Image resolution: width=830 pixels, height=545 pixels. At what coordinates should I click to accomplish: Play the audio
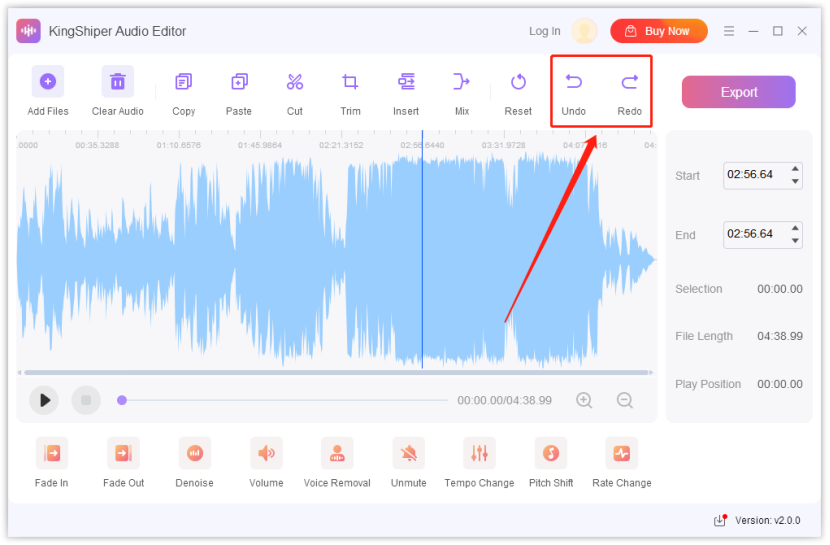pos(44,401)
